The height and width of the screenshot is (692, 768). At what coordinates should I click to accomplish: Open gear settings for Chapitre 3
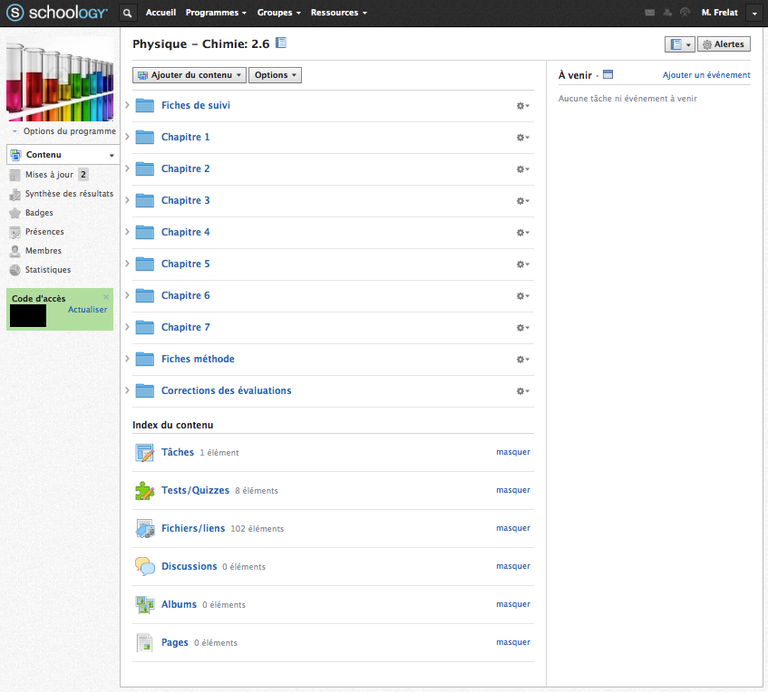(x=522, y=201)
